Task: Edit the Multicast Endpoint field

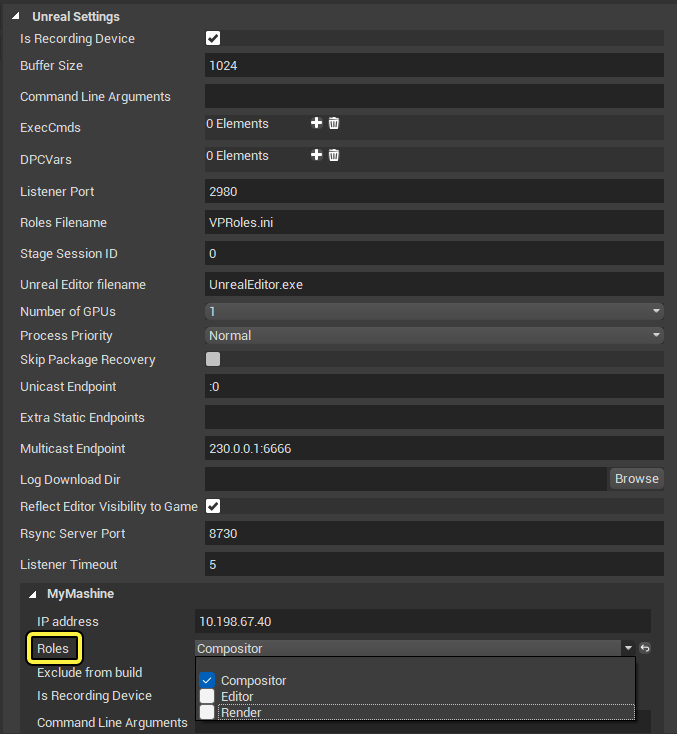Action: 434,448
